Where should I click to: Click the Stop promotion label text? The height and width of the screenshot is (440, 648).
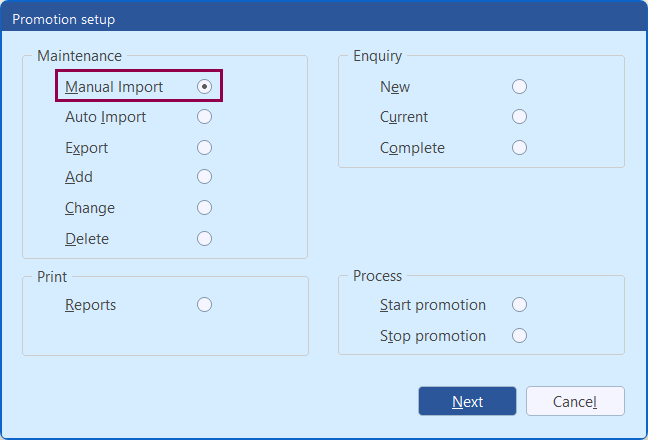coord(433,336)
